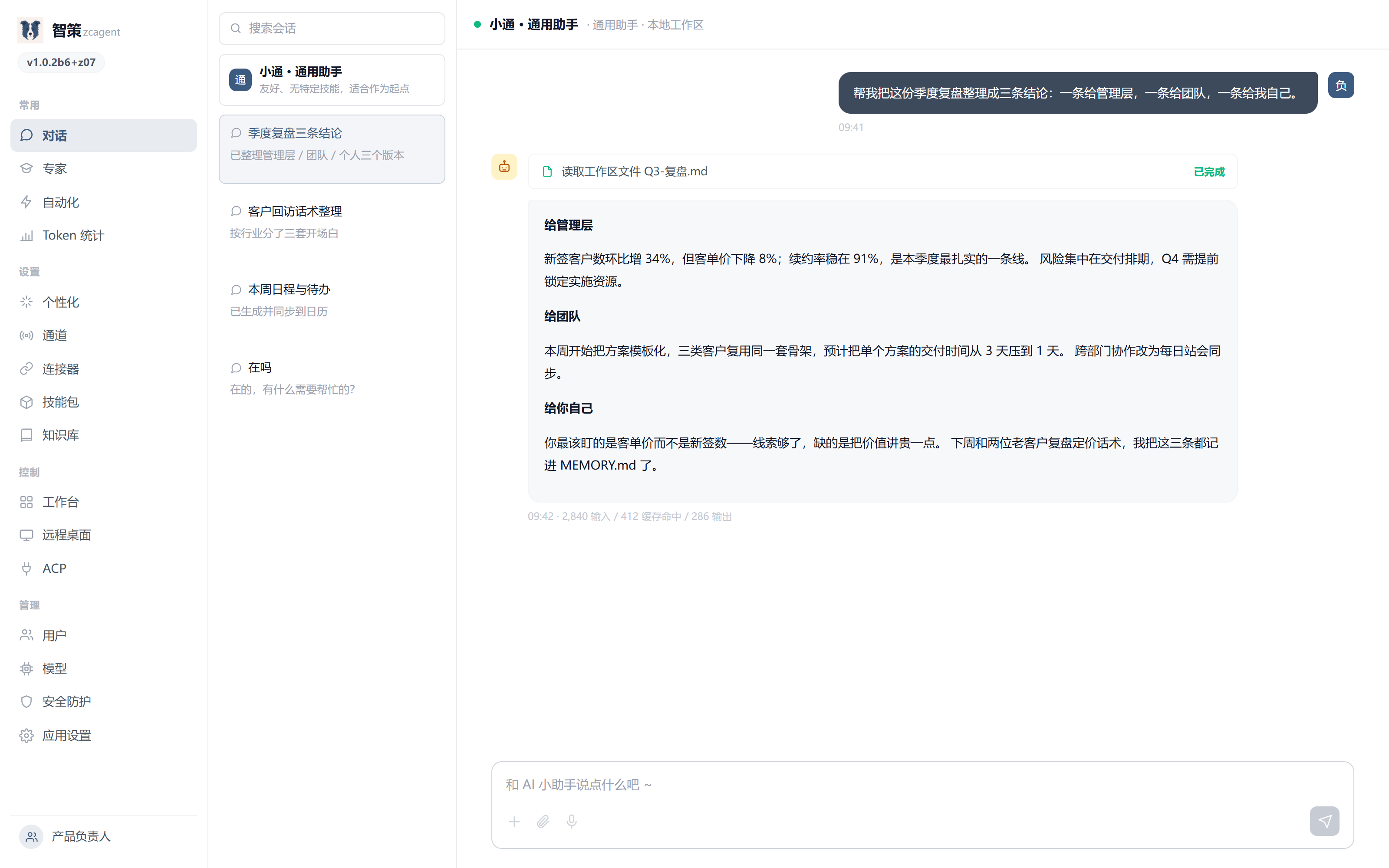Click the paperclip attachment icon
The width and height of the screenshot is (1389, 868).
(x=543, y=822)
